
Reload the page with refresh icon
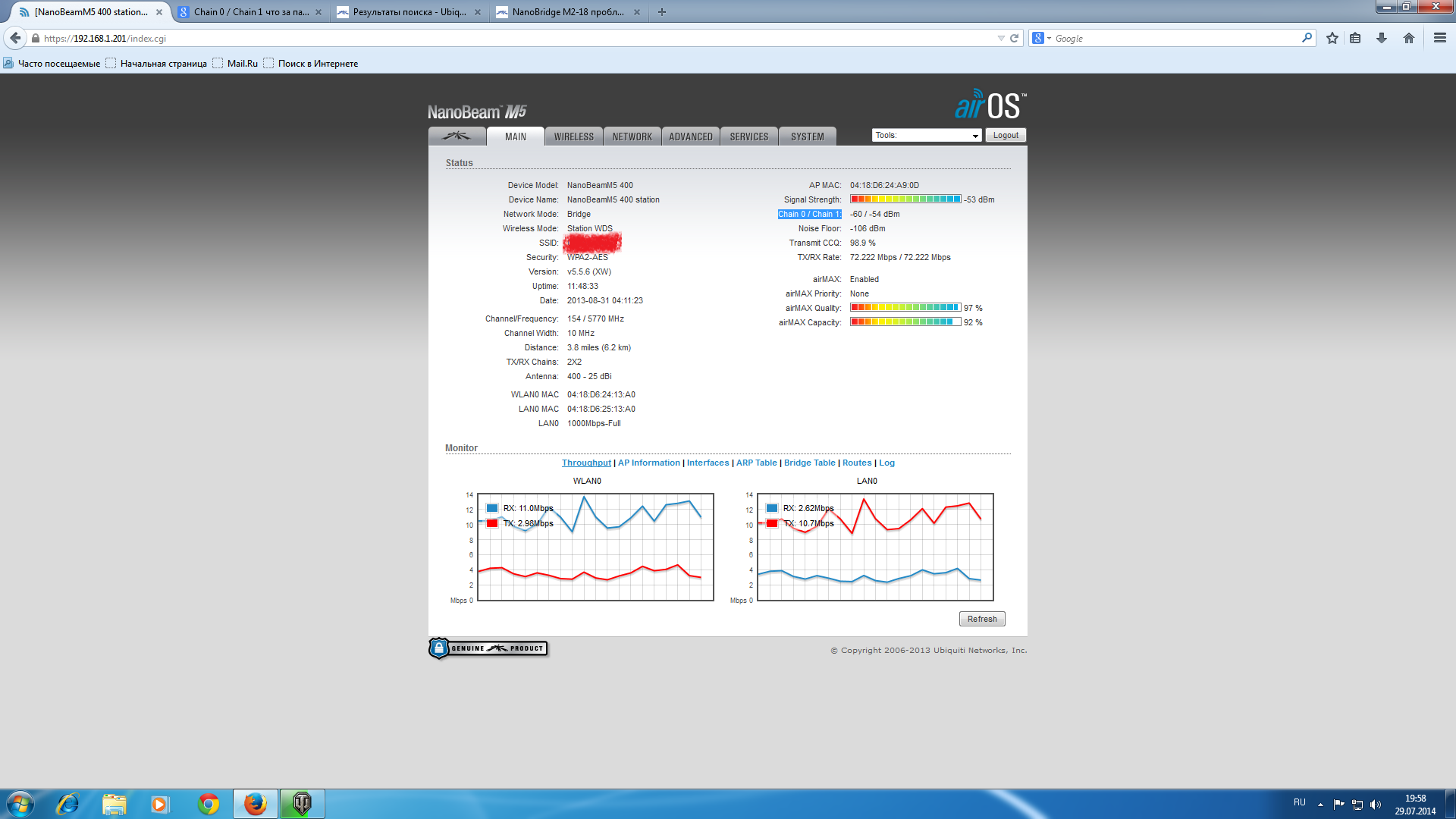point(1014,38)
